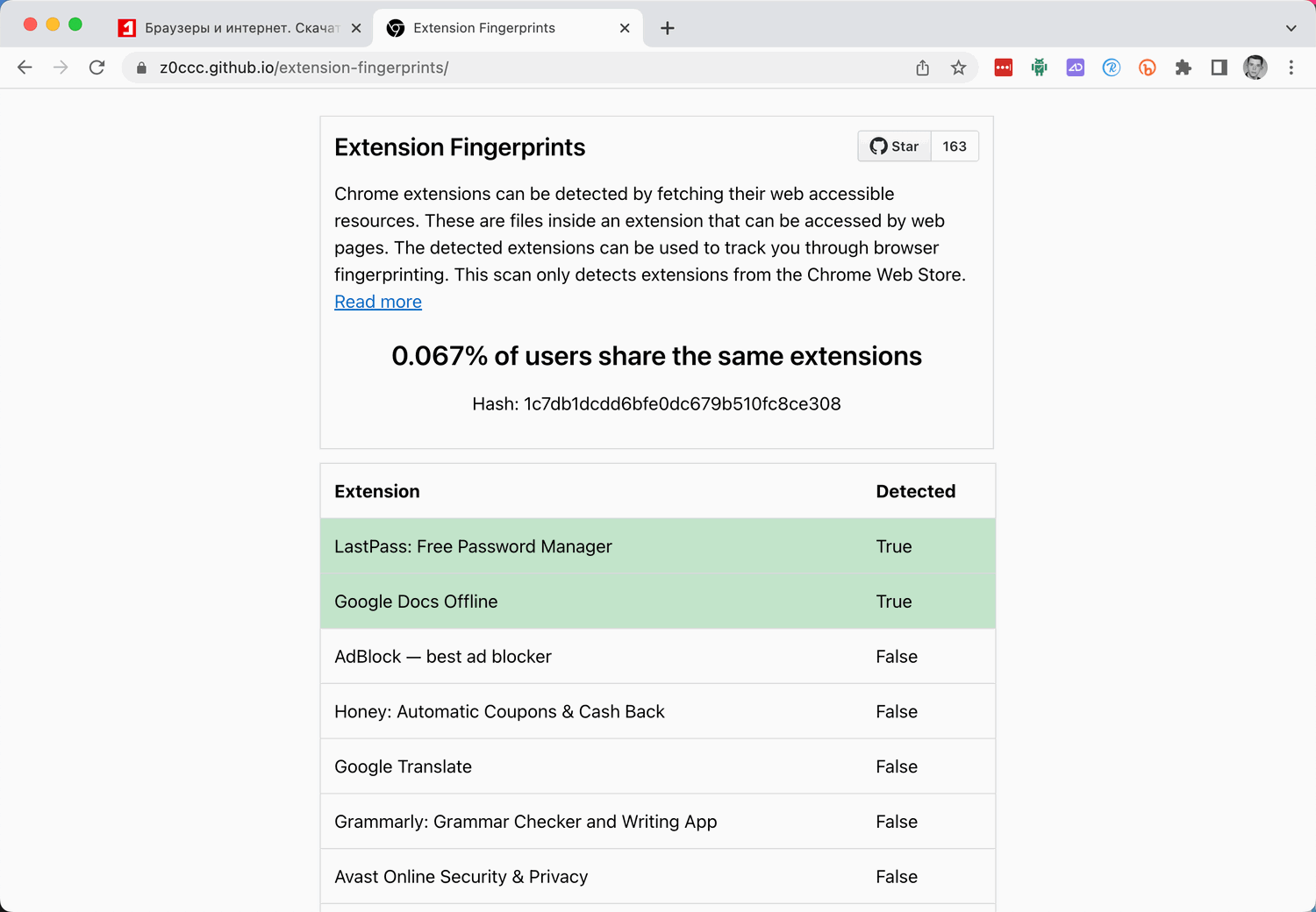Viewport: 1316px width, 912px height.
Task: Open the Extensions puzzle piece menu
Action: click(1184, 68)
